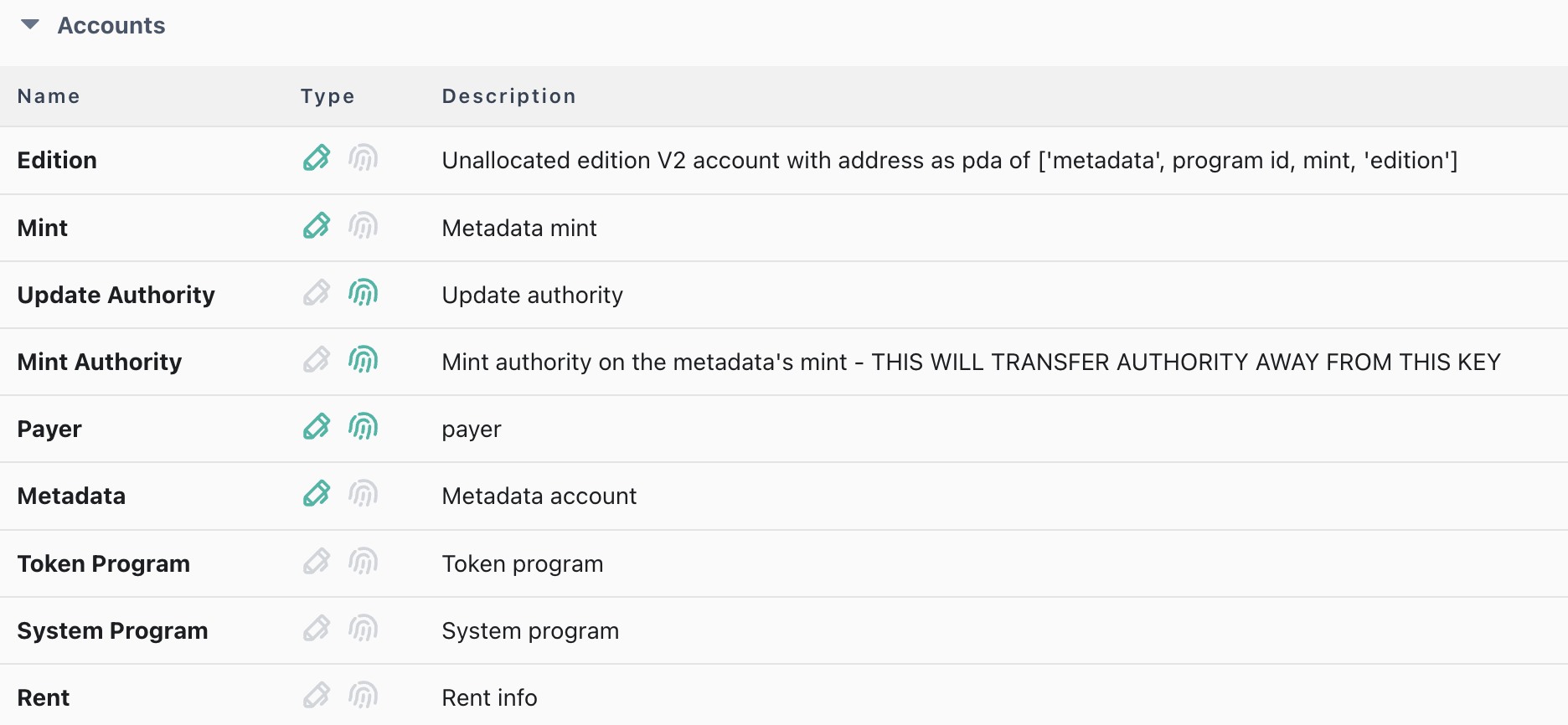Viewport: 1568px width, 725px height.
Task: Click the greyed pencil icon for Update Authority
Action: click(x=317, y=293)
